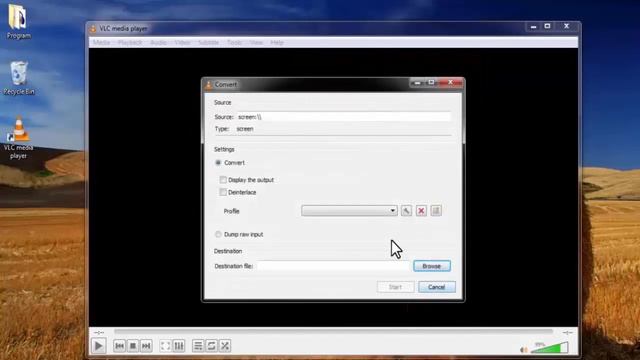640x360 pixels.
Task: Open the Playback menu
Action: click(130, 42)
